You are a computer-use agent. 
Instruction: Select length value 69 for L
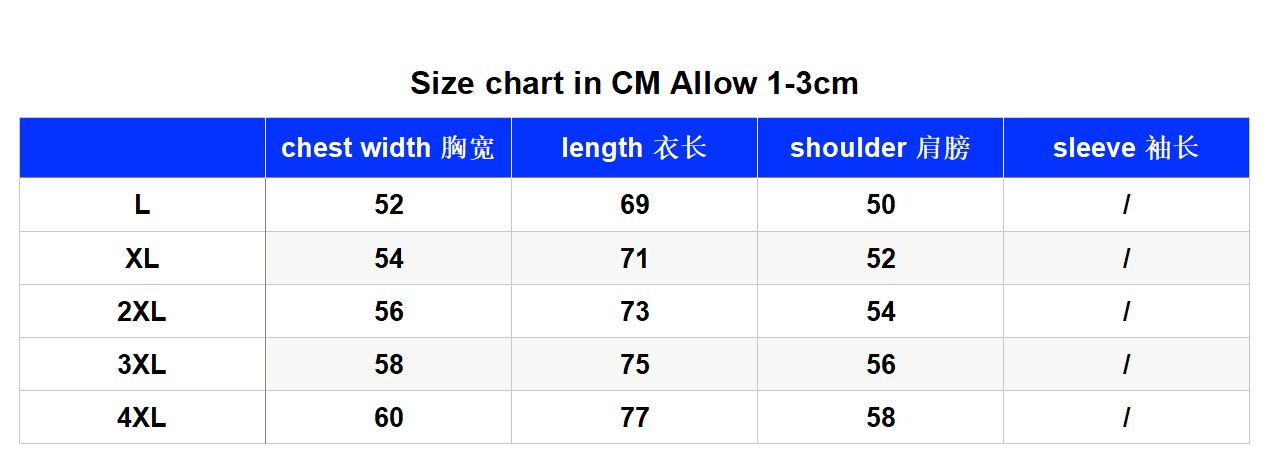[634, 205]
